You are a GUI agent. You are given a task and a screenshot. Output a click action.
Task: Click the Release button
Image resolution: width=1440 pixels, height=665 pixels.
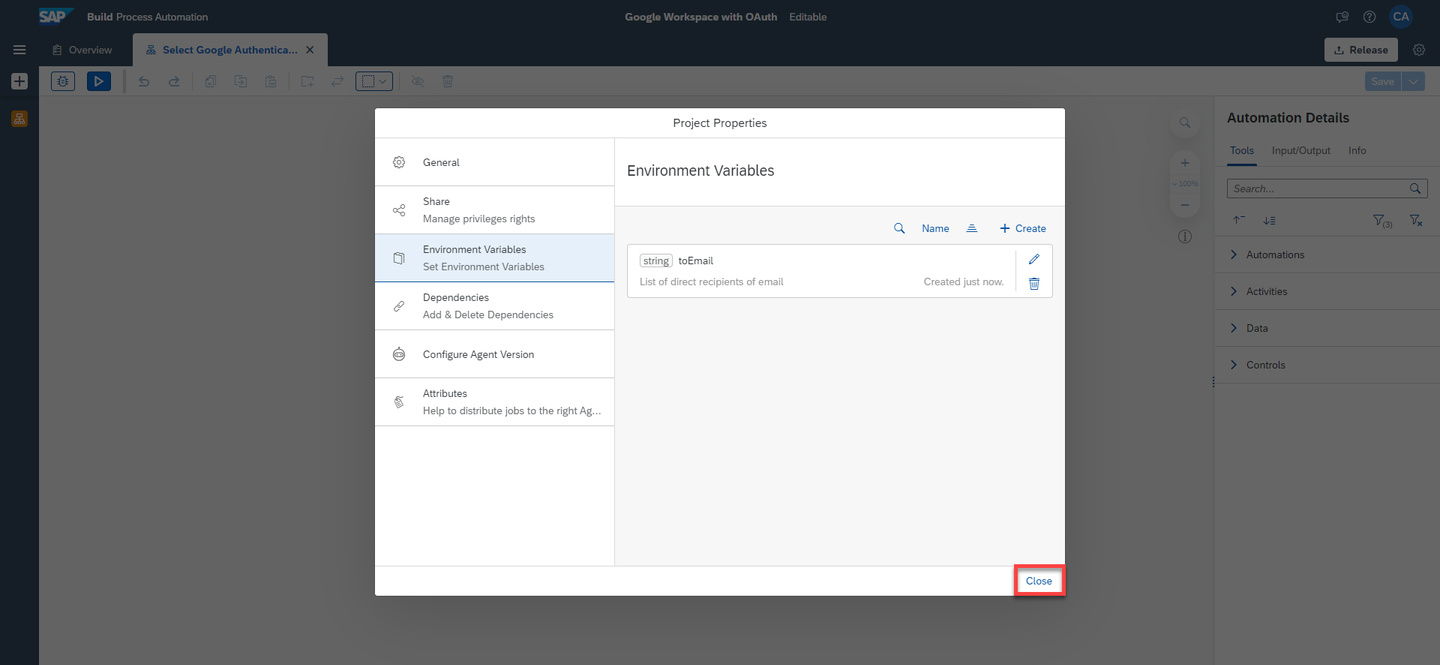(x=1361, y=50)
